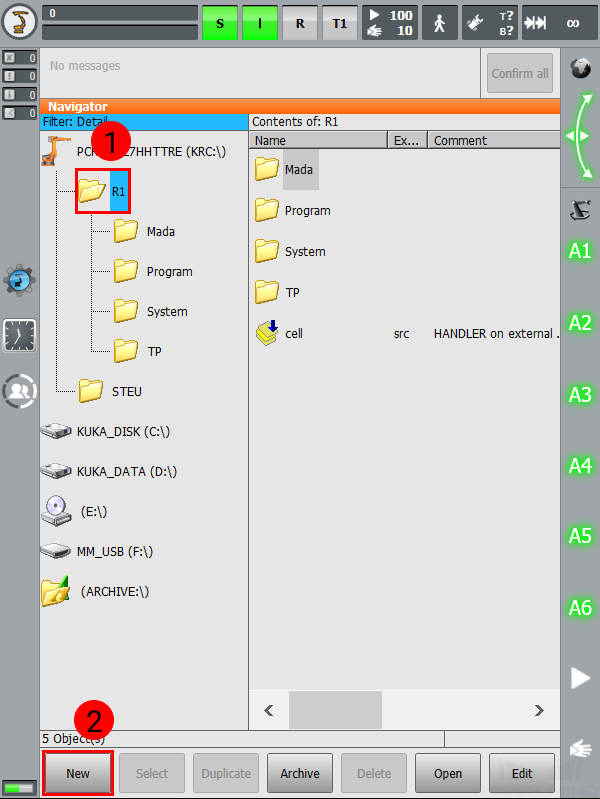The image size is (600, 799).
Task: Click the A1 axis jog key
Action: tap(580, 251)
